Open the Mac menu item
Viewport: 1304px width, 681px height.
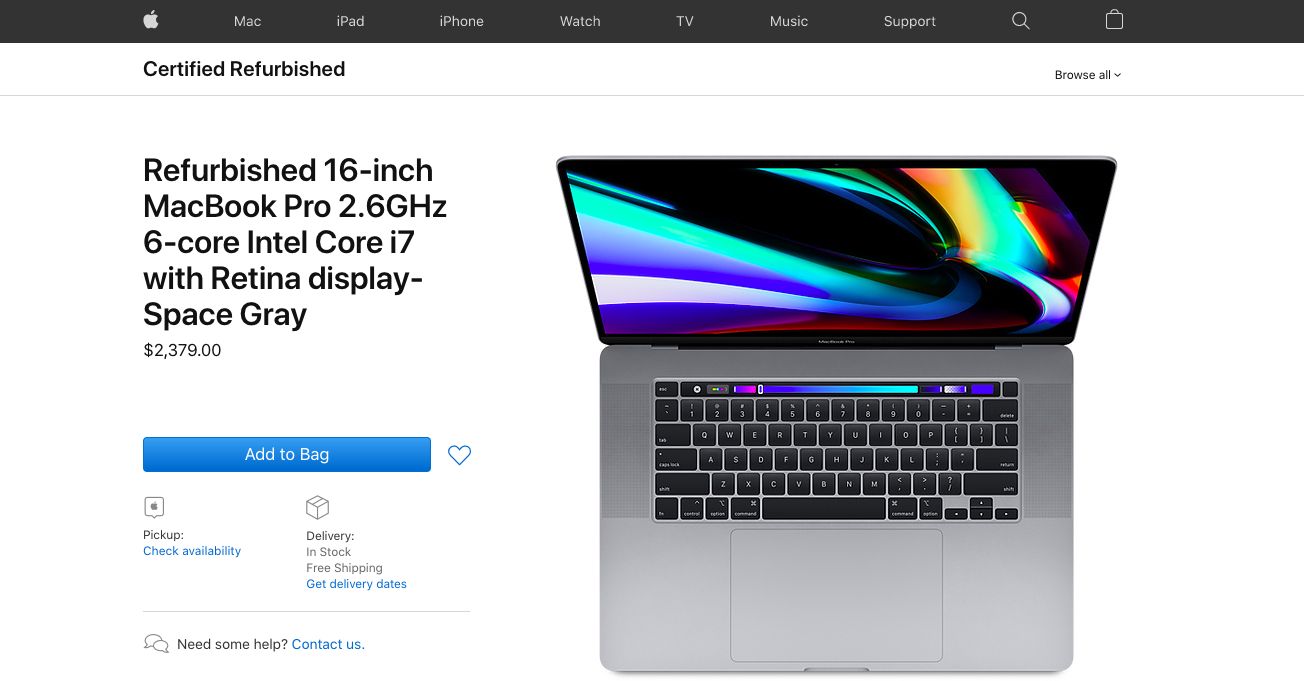(x=247, y=21)
